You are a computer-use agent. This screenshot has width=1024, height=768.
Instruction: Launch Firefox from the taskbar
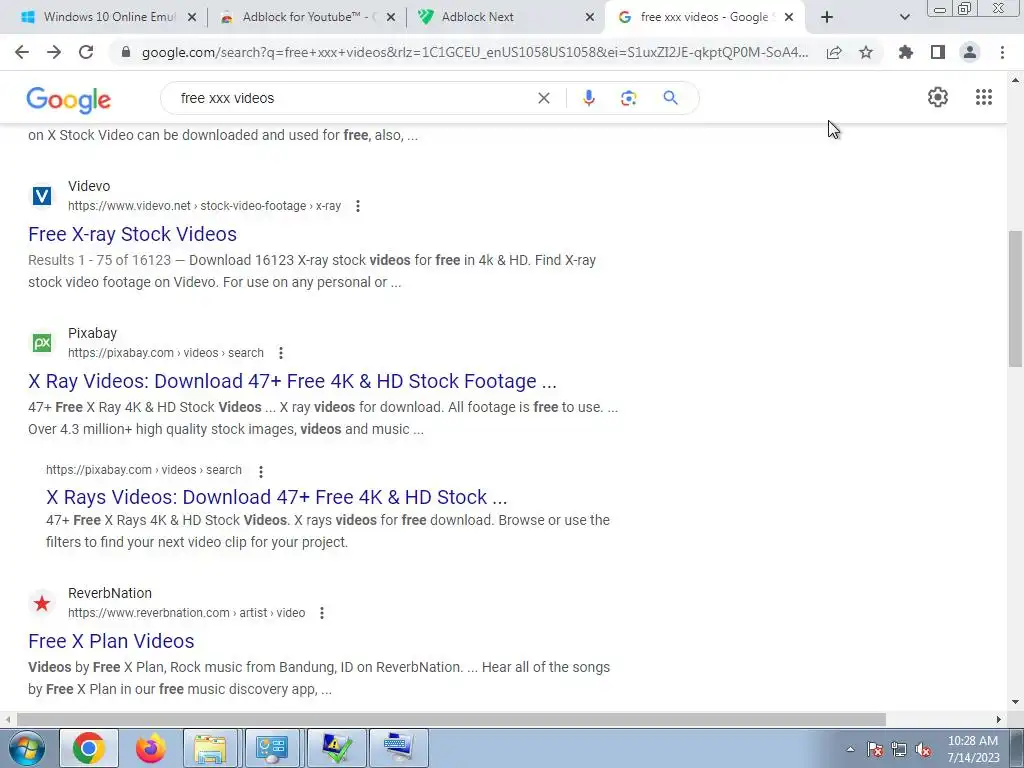click(x=151, y=748)
